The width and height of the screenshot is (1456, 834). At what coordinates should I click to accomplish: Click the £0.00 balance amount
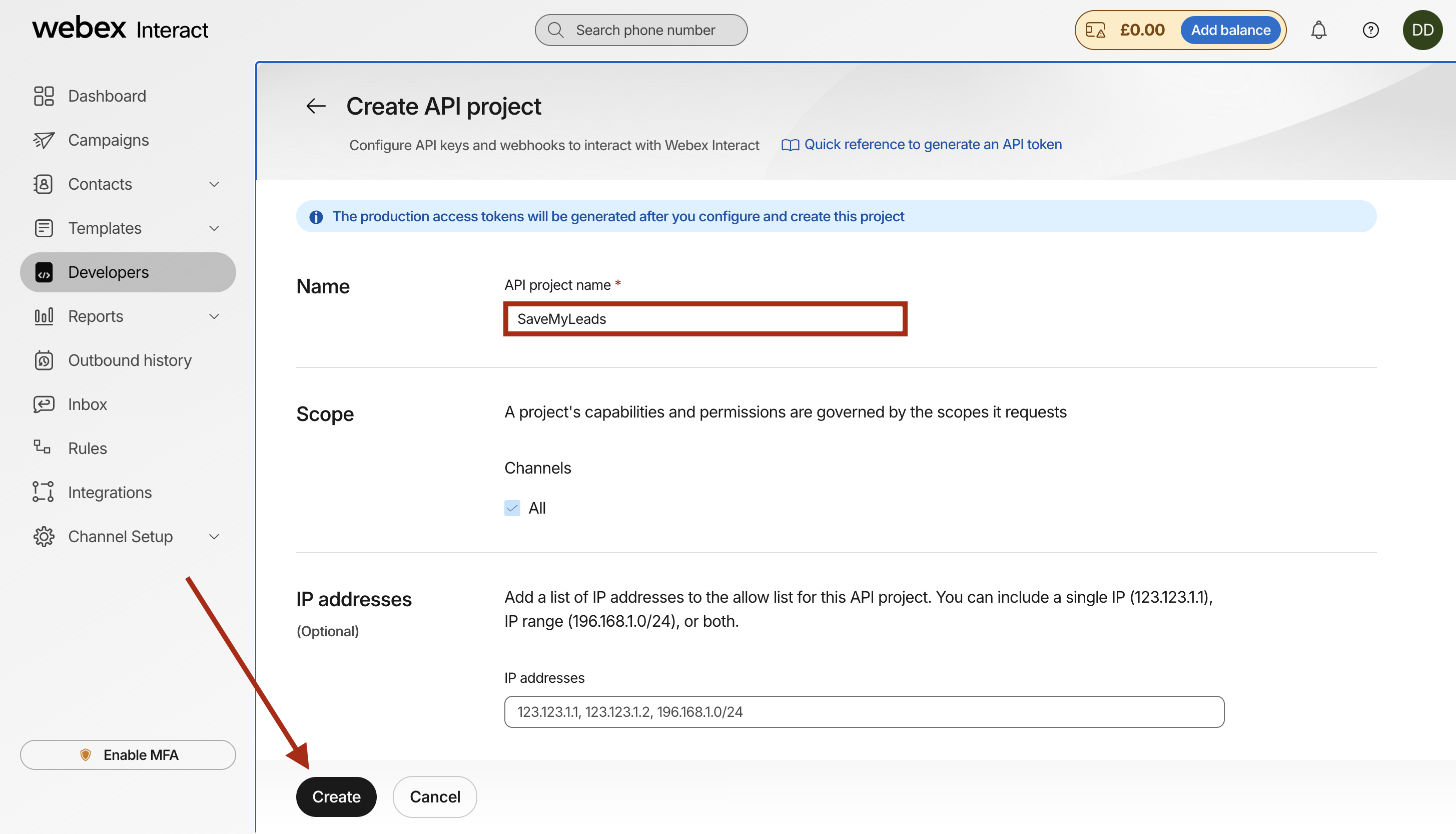(1142, 30)
